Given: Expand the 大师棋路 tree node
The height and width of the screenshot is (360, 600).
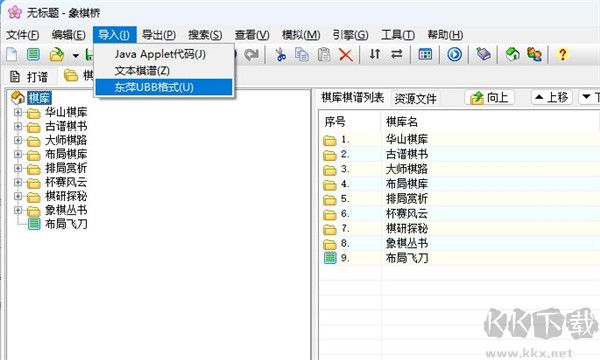Looking at the screenshot, I should (x=18, y=140).
